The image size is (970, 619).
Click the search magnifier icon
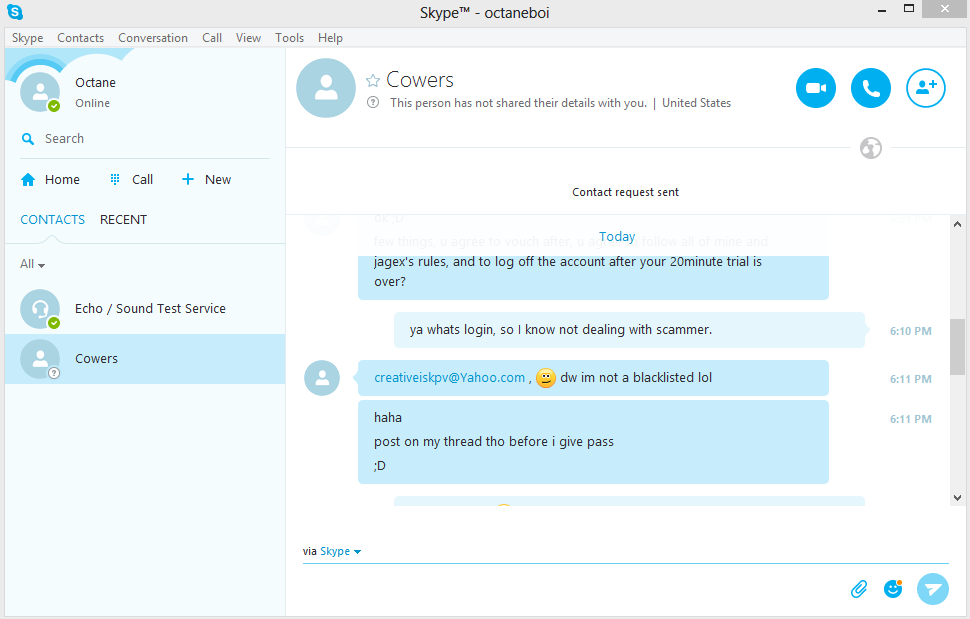click(27, 139)
